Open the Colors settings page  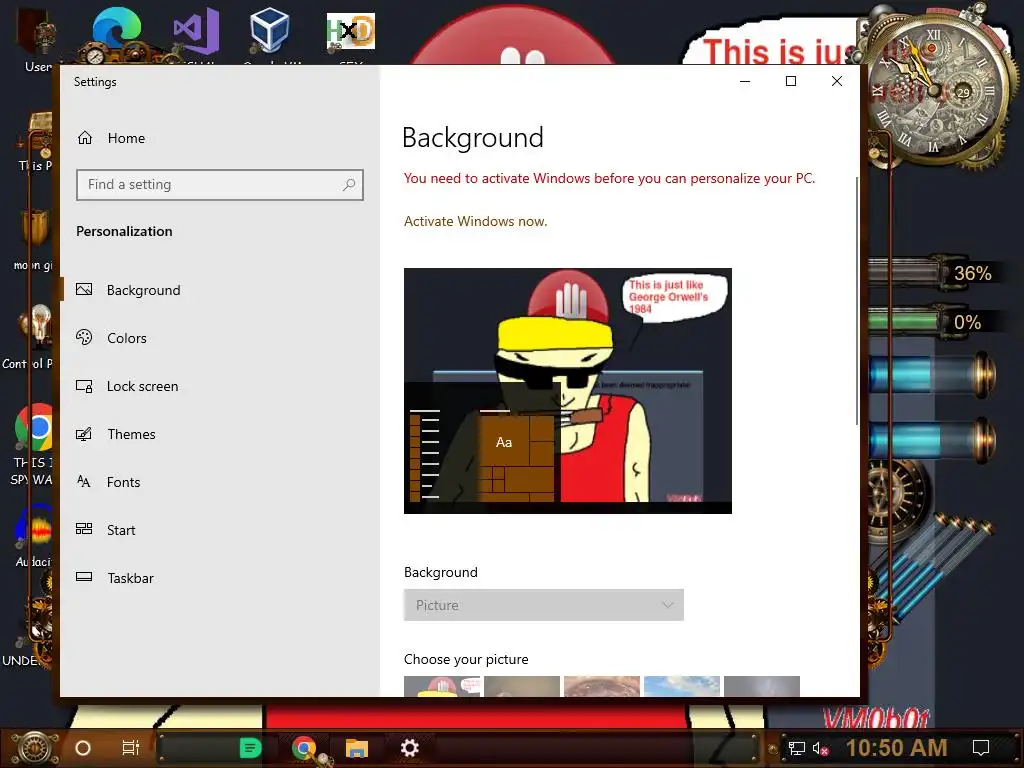point(127,338)
